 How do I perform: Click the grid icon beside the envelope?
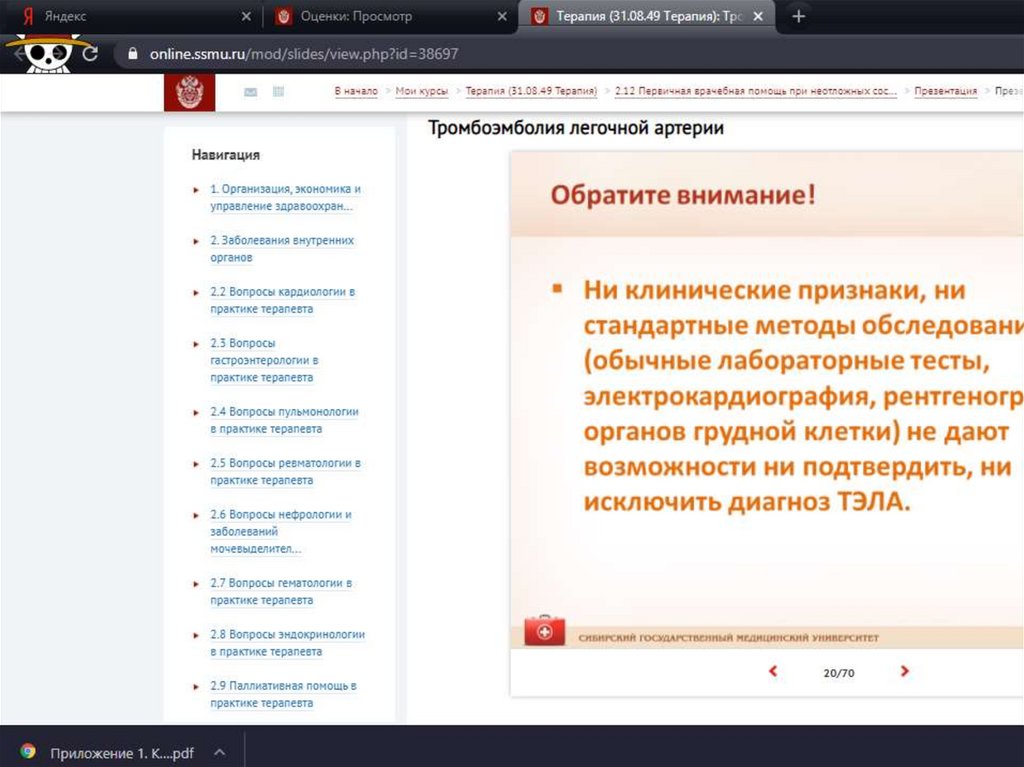pyautogui.click(x=278, y=92)
